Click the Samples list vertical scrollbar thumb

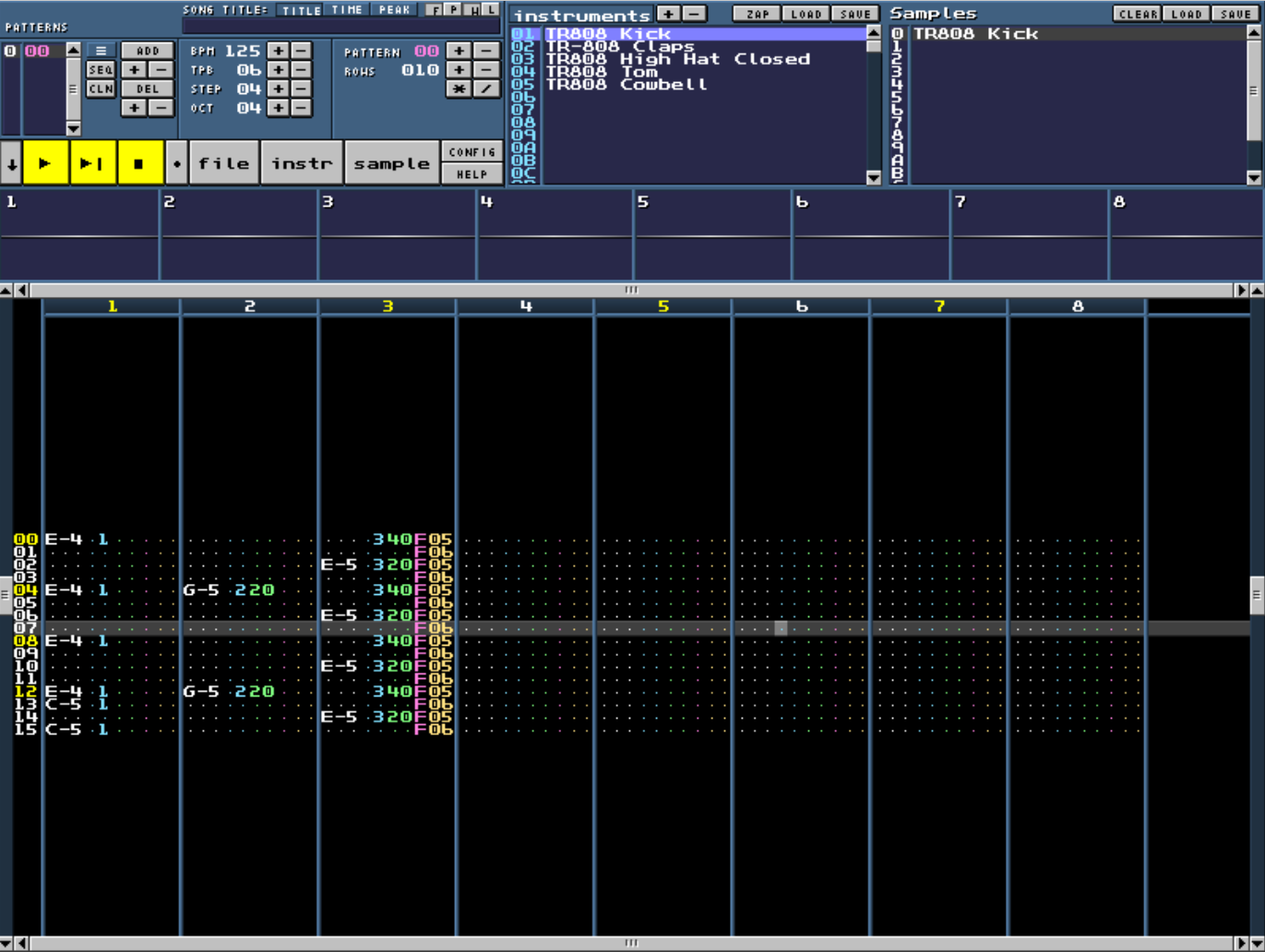(x=1253, y=90)
